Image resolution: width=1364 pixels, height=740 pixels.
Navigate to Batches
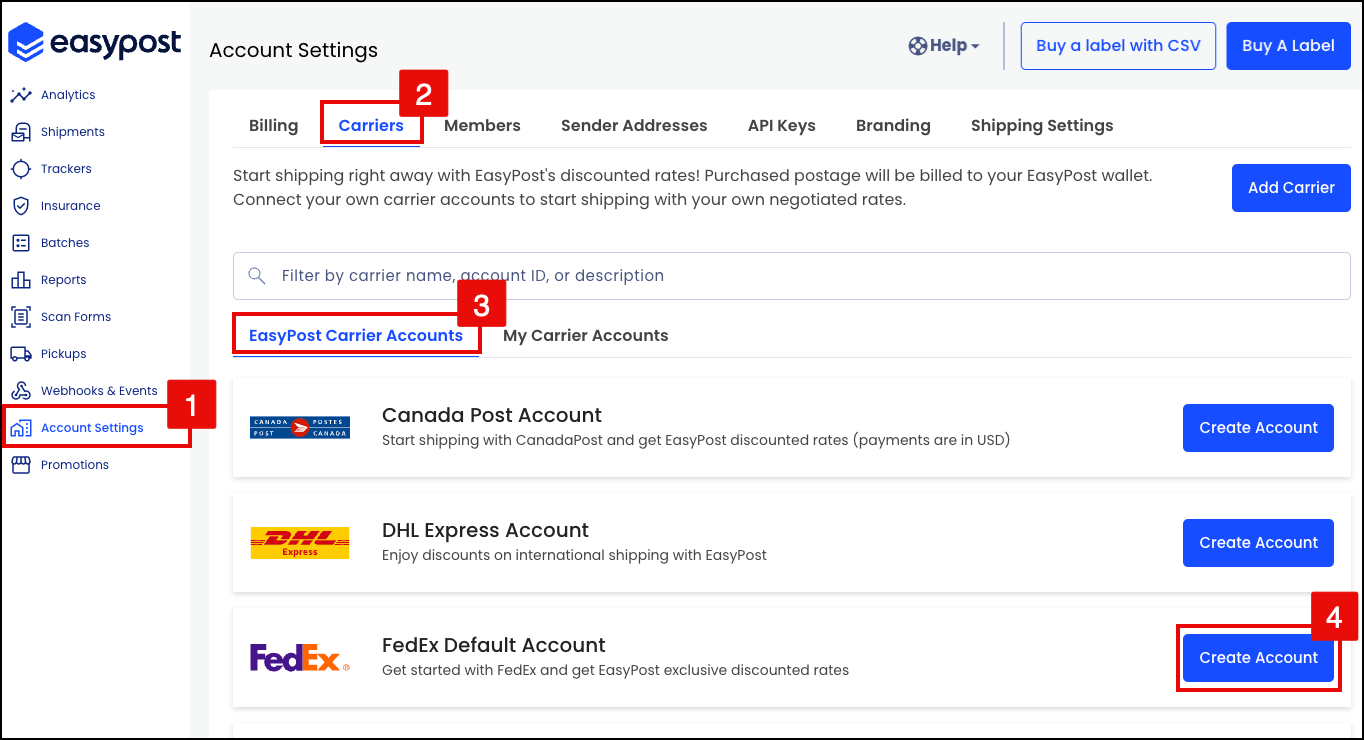pyautogui.click(x=65, y=243)
